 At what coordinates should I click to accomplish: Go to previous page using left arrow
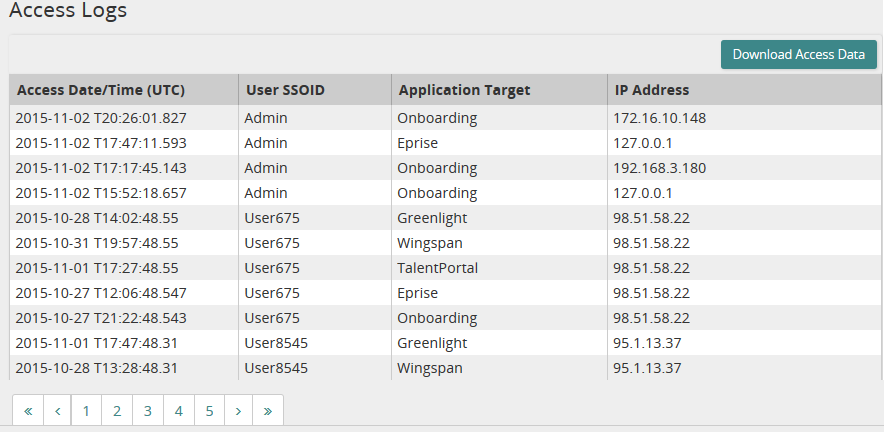57,410
